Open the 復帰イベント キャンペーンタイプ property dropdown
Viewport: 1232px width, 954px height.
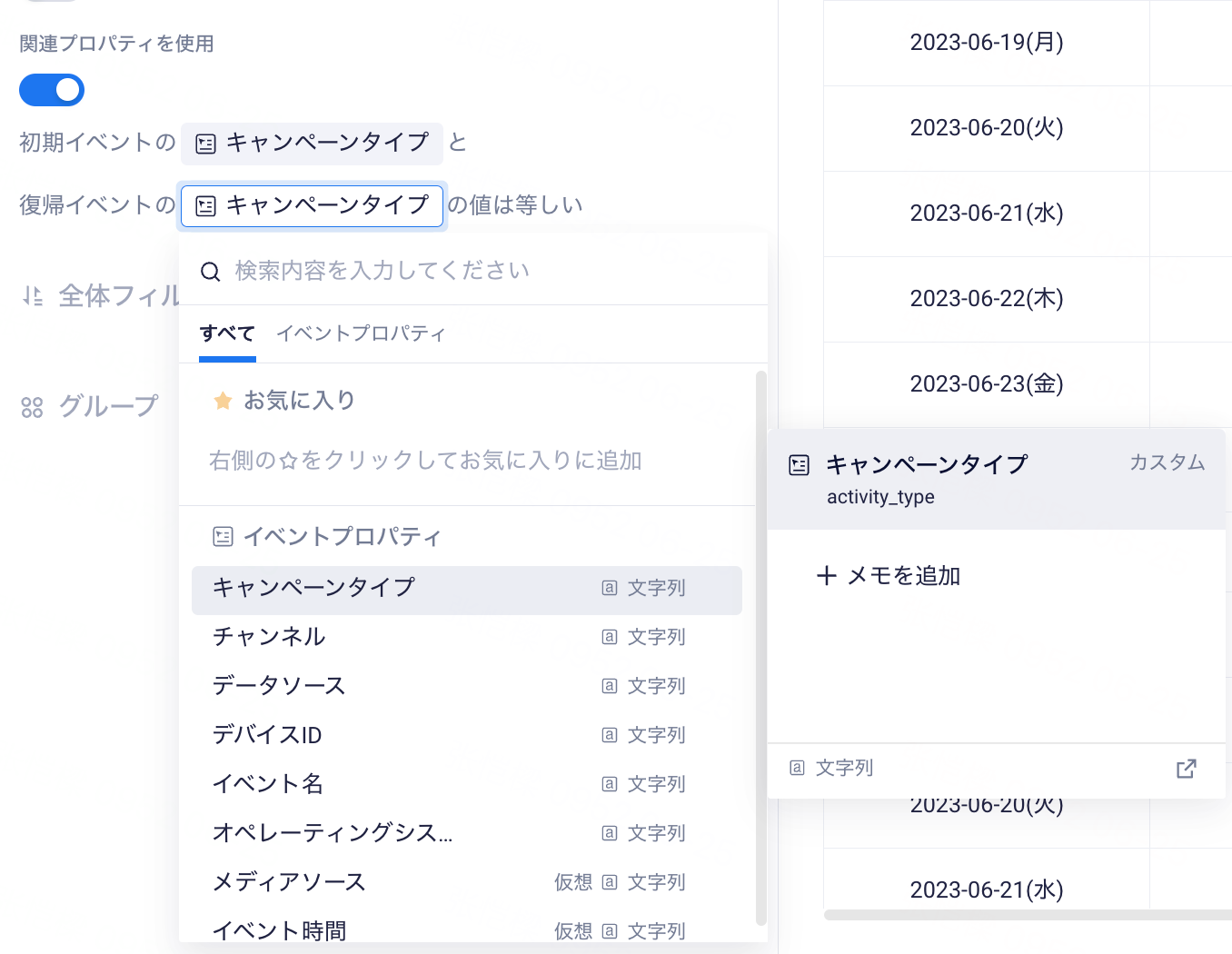click(312, 205)
